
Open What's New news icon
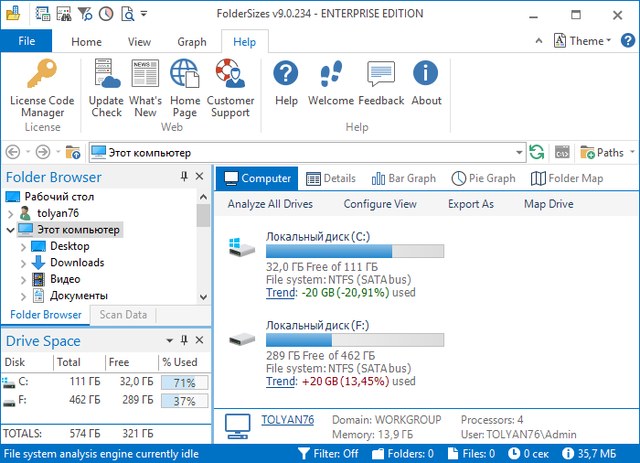146,76
